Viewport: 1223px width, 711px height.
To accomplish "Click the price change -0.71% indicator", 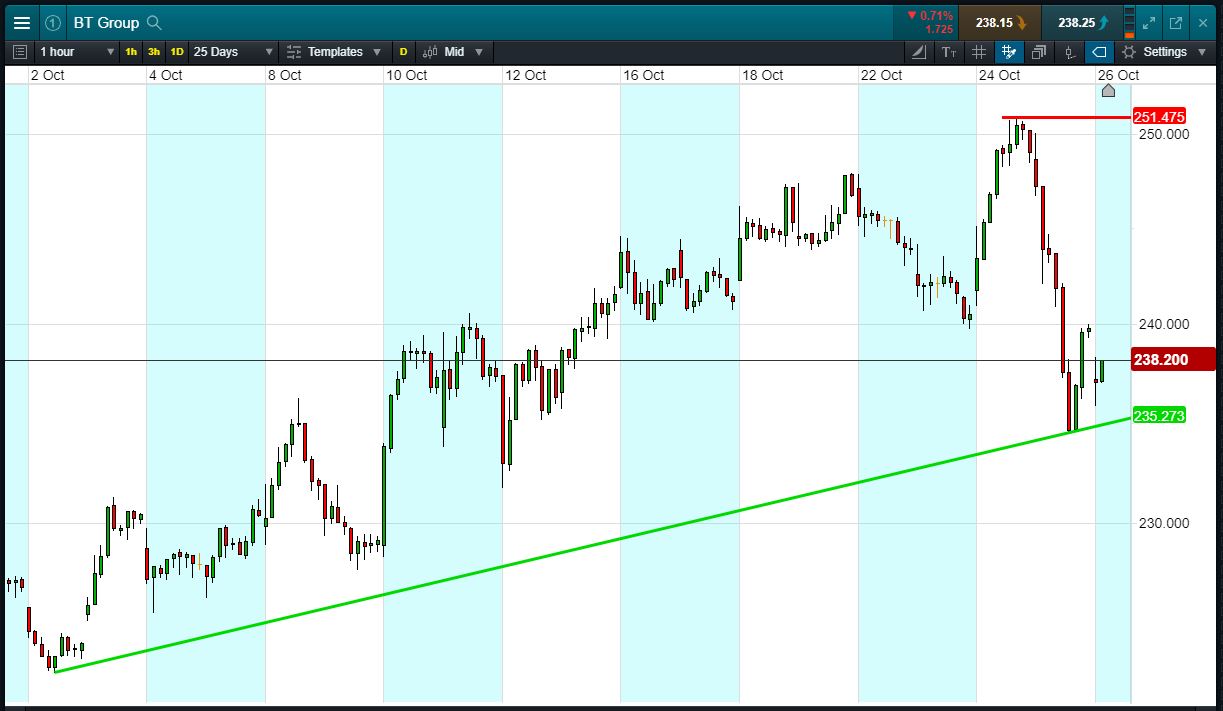I will pos(930,15).
